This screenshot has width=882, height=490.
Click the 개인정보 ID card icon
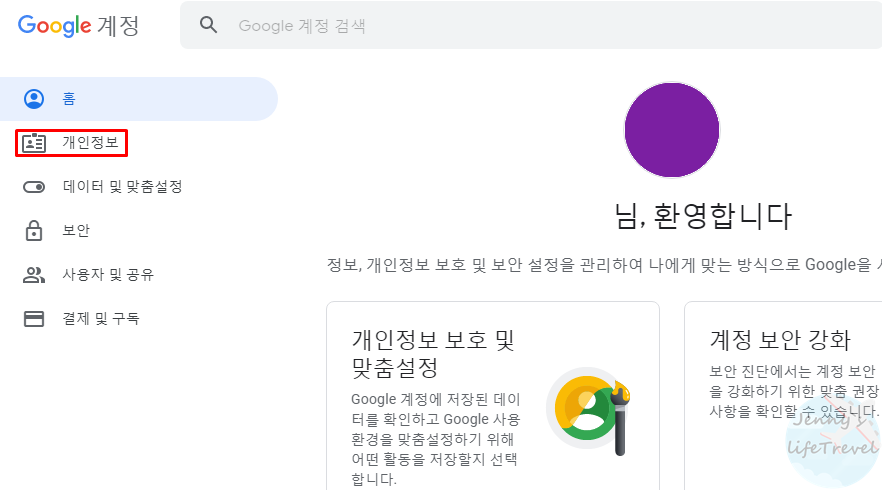(x=34, y=143)
